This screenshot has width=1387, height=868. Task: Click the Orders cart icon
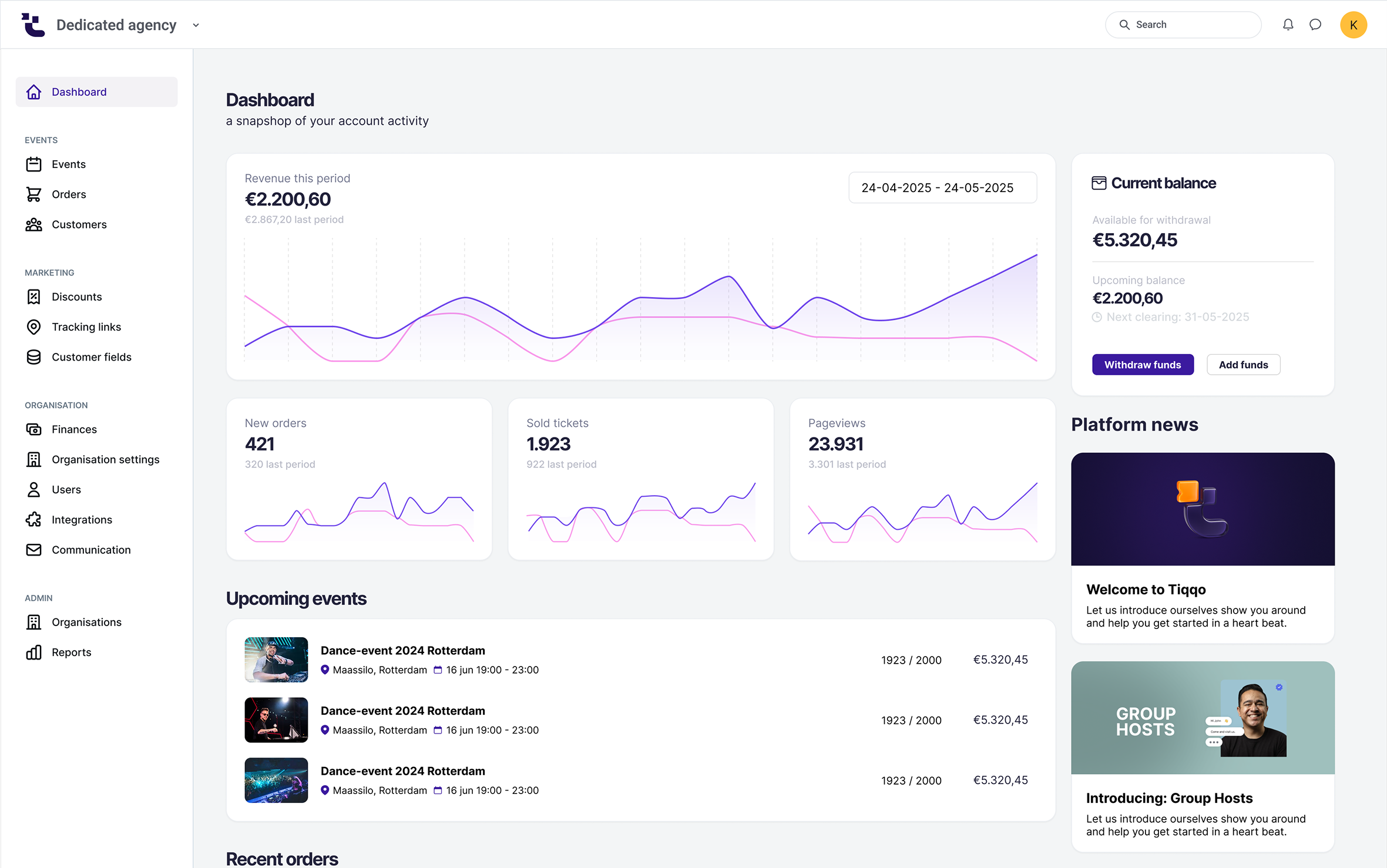tap(33, 194)
